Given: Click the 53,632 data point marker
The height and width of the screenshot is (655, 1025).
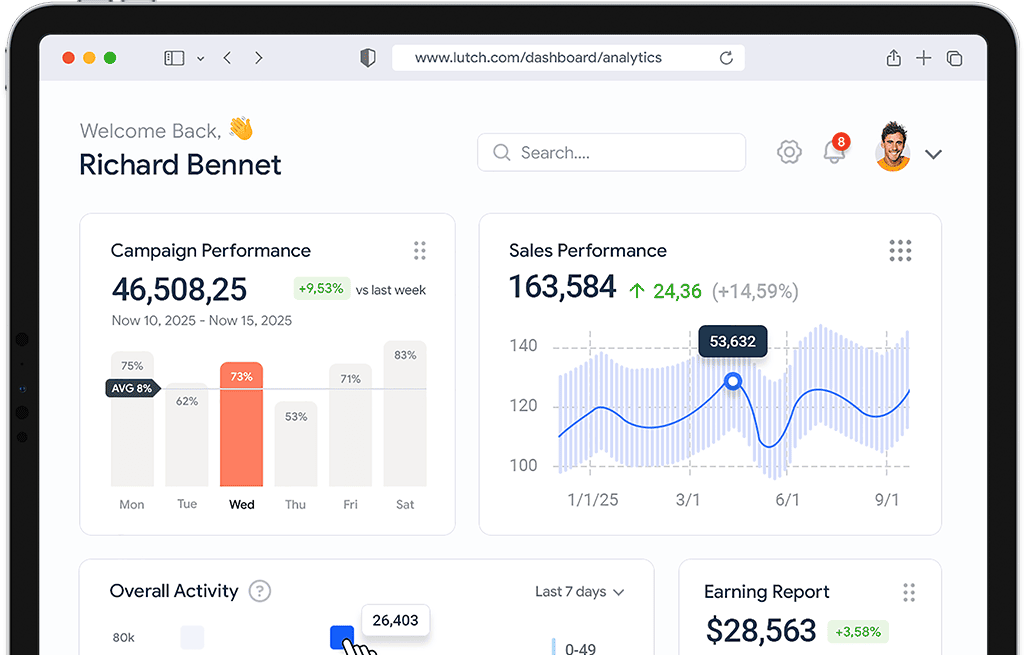Looking at the screenshot, I should click(733, 381).
